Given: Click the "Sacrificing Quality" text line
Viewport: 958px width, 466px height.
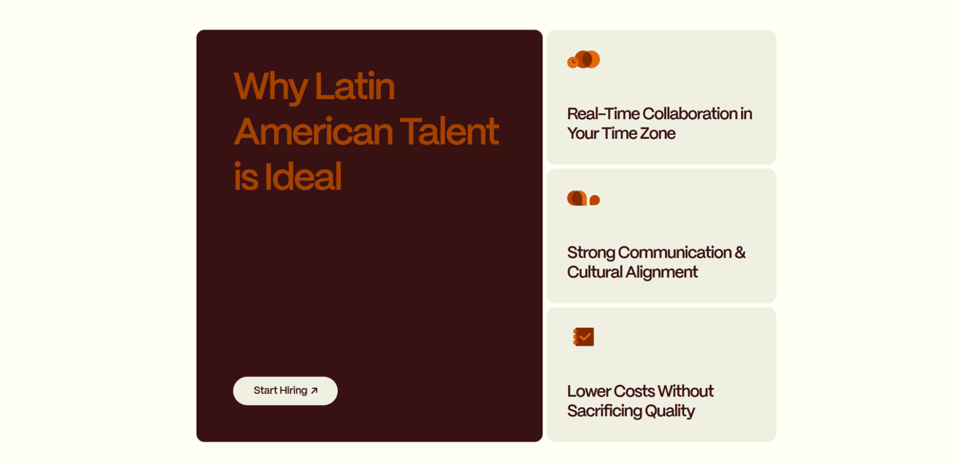Looking at the screenshot, I should 631,410.
